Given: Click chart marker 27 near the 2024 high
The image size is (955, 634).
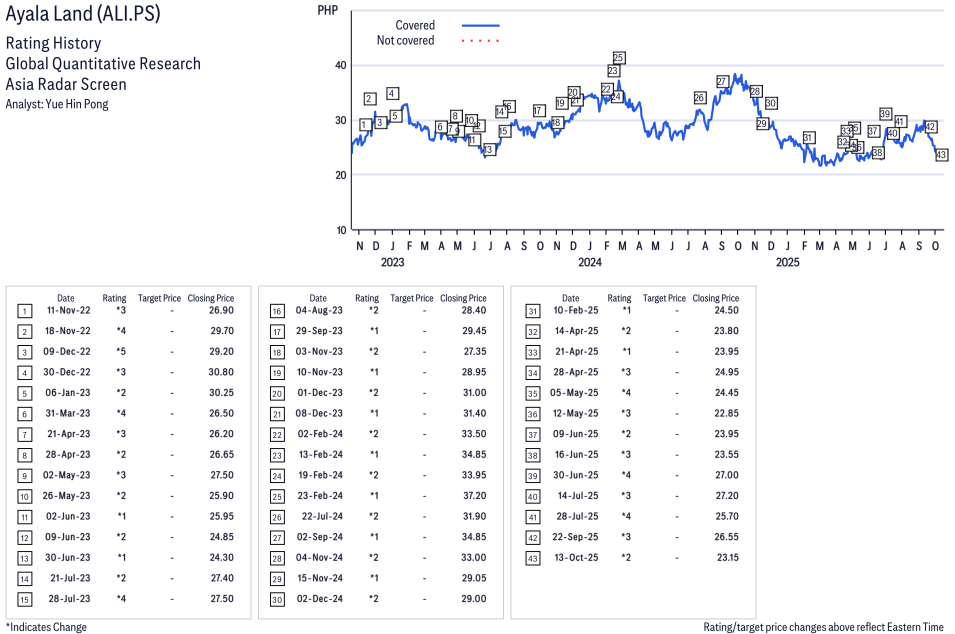Looking at the screenshot, I should [722, 81].
